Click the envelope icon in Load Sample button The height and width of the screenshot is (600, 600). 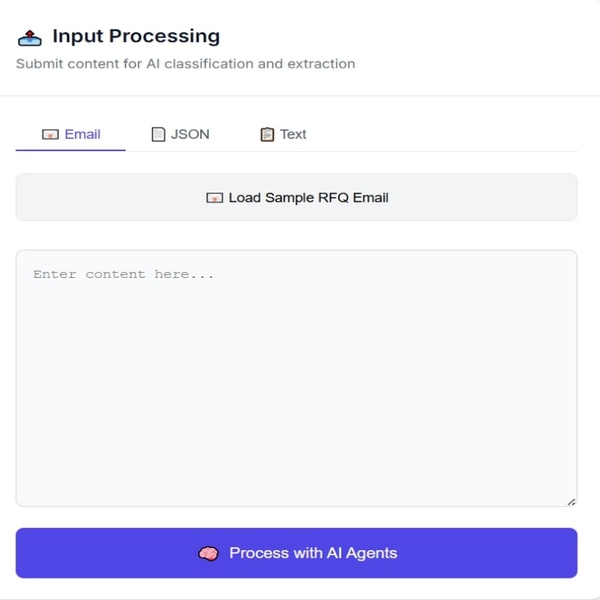pos(214,198)
